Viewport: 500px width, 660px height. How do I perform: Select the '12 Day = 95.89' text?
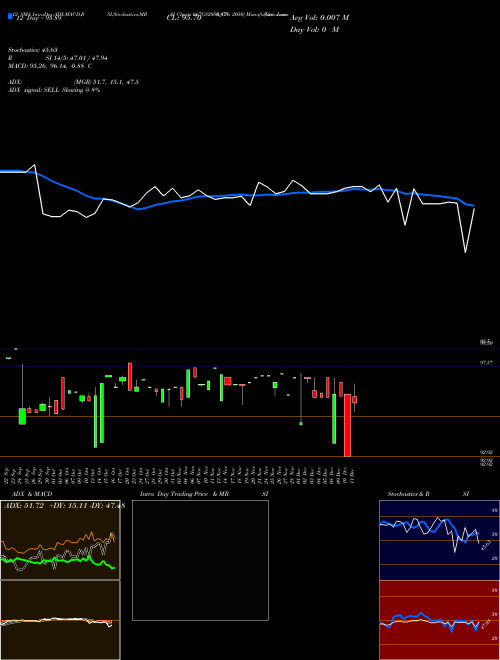click(39, 18)
